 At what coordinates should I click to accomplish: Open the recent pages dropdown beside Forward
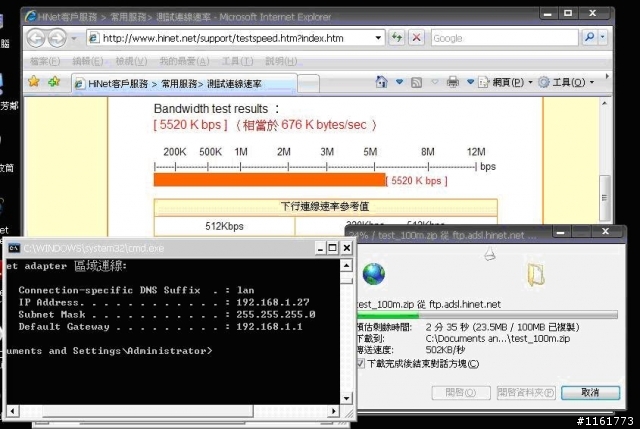point(74,38)
